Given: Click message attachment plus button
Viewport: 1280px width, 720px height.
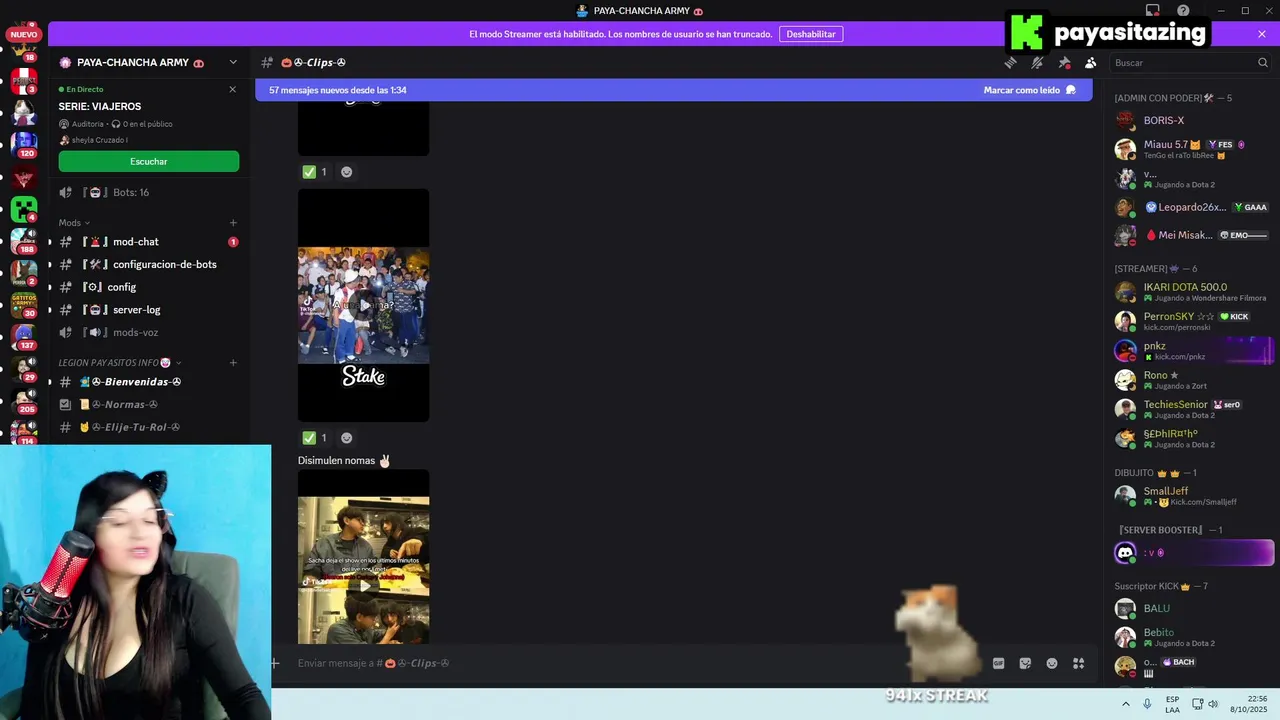Looking at the screenshot, I should (275, 663).
